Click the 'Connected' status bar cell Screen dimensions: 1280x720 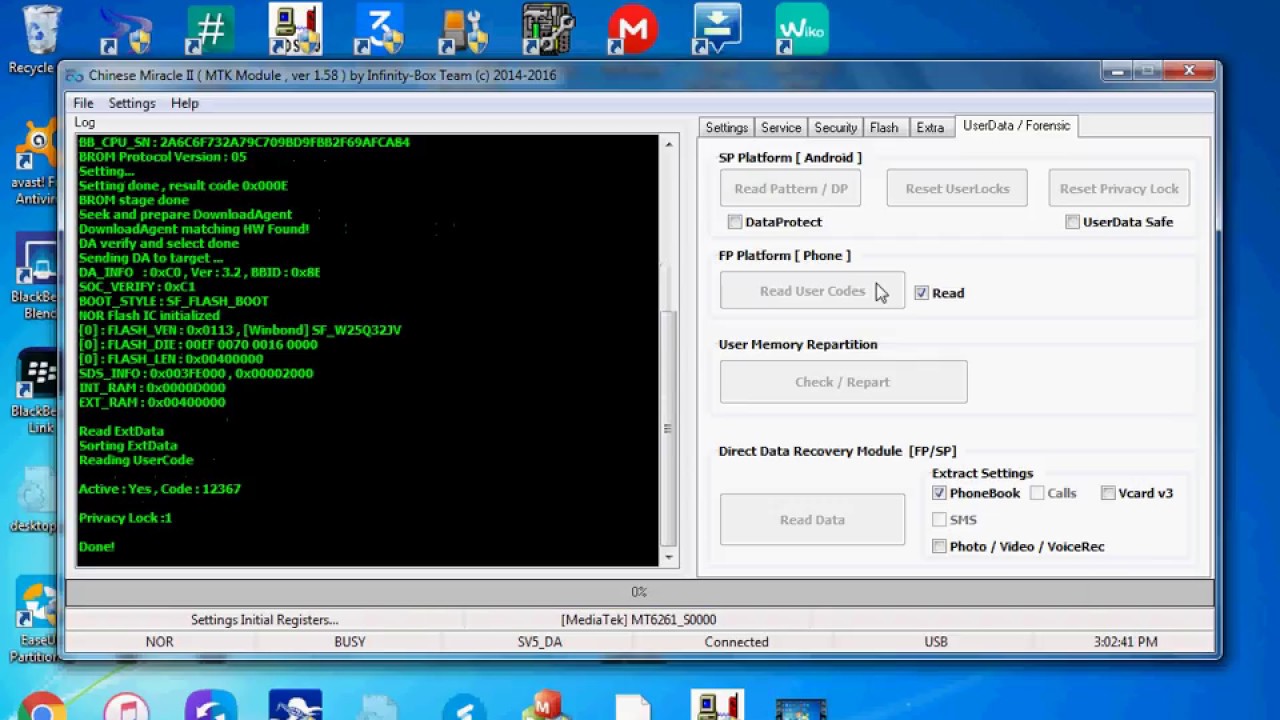(736, 642)
